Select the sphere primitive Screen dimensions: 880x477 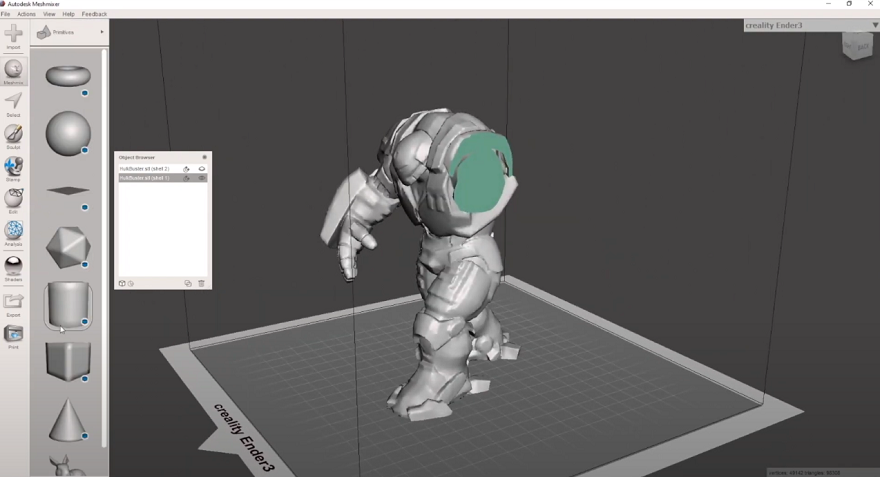coord(68,133)
